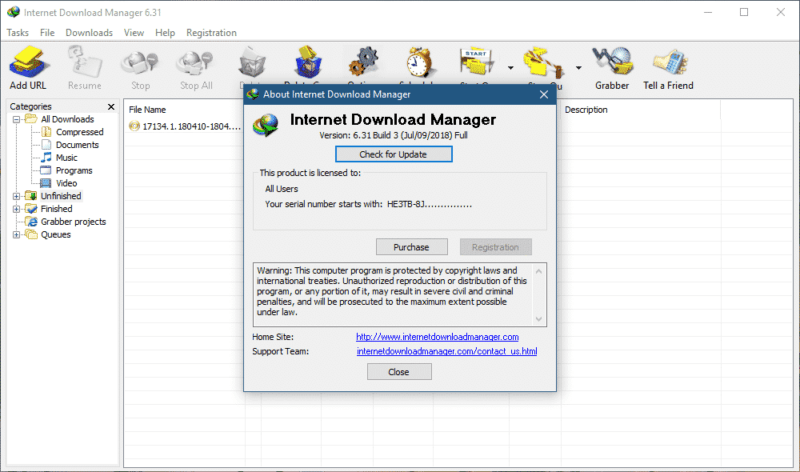This screenshot has height=472, width=800.
Task: Click the Add URL toolbar icon
Action: (28, 62)
